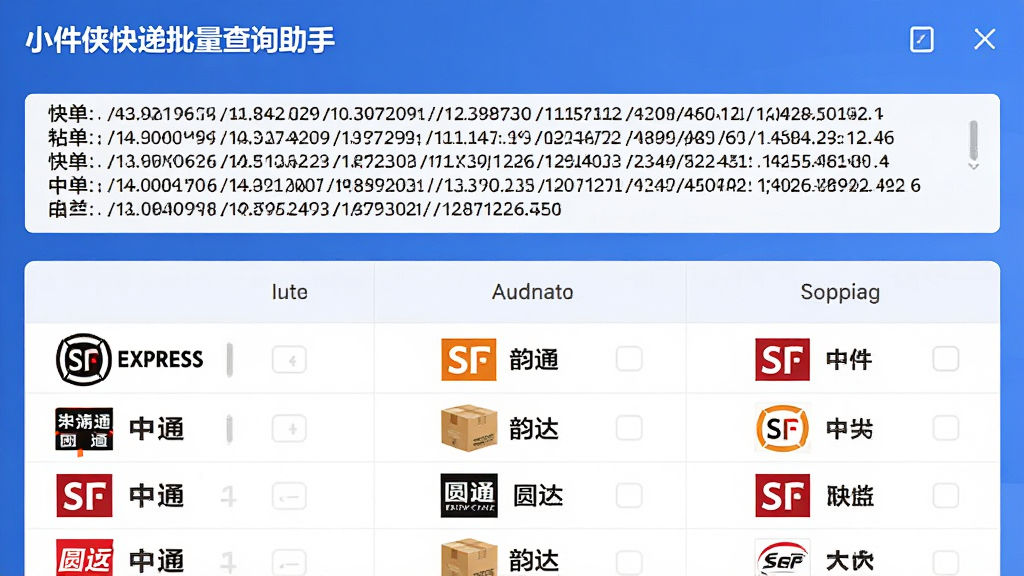
Task: Tick the checkbox for 圆达
Action: (x=629, y=495)
